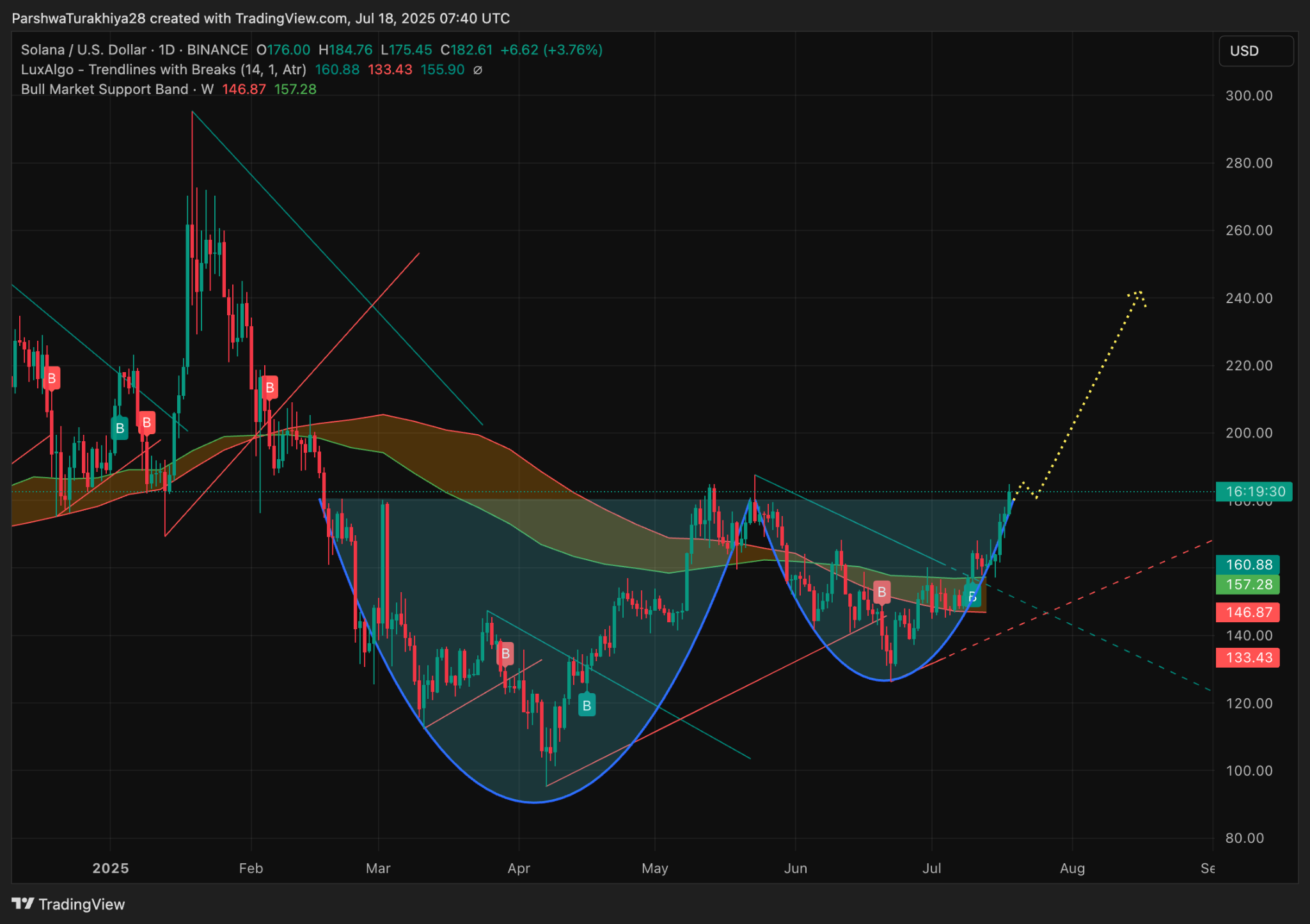This screenshot has height=924, width=1310.
Task: Click the Apr label on time axis
Action: 519,868
